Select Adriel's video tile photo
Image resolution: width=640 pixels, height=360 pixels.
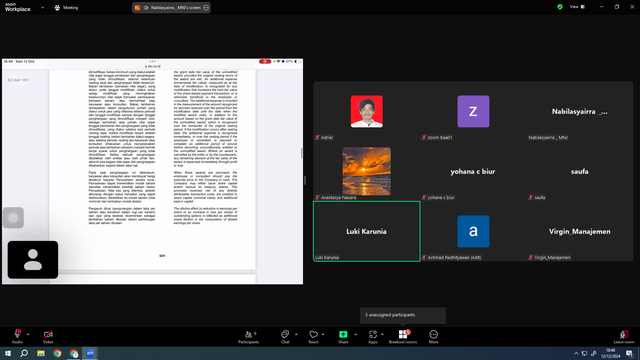pyautogui.click(x=367, y=111)
